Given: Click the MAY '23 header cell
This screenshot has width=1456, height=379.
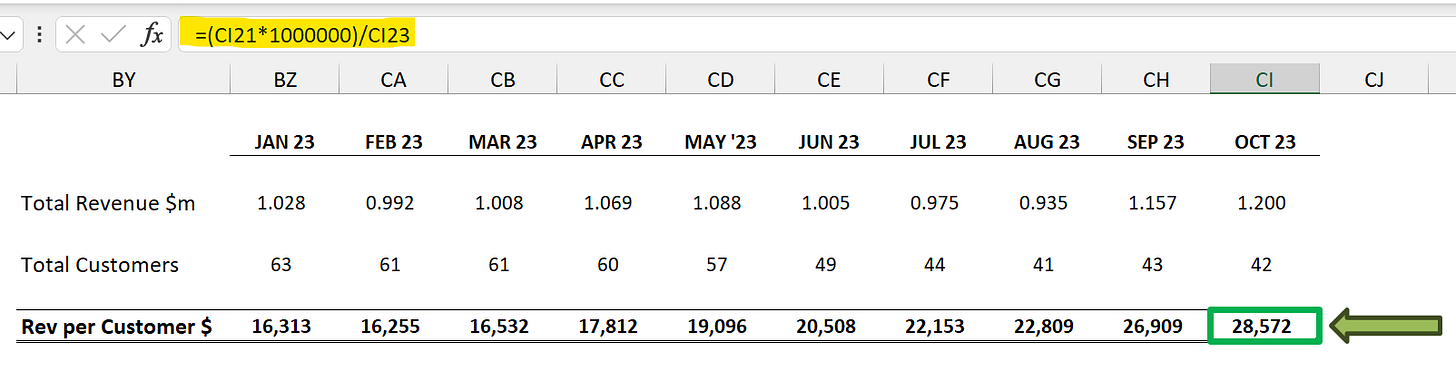Looking at the screenshot, I should point(720,142).
